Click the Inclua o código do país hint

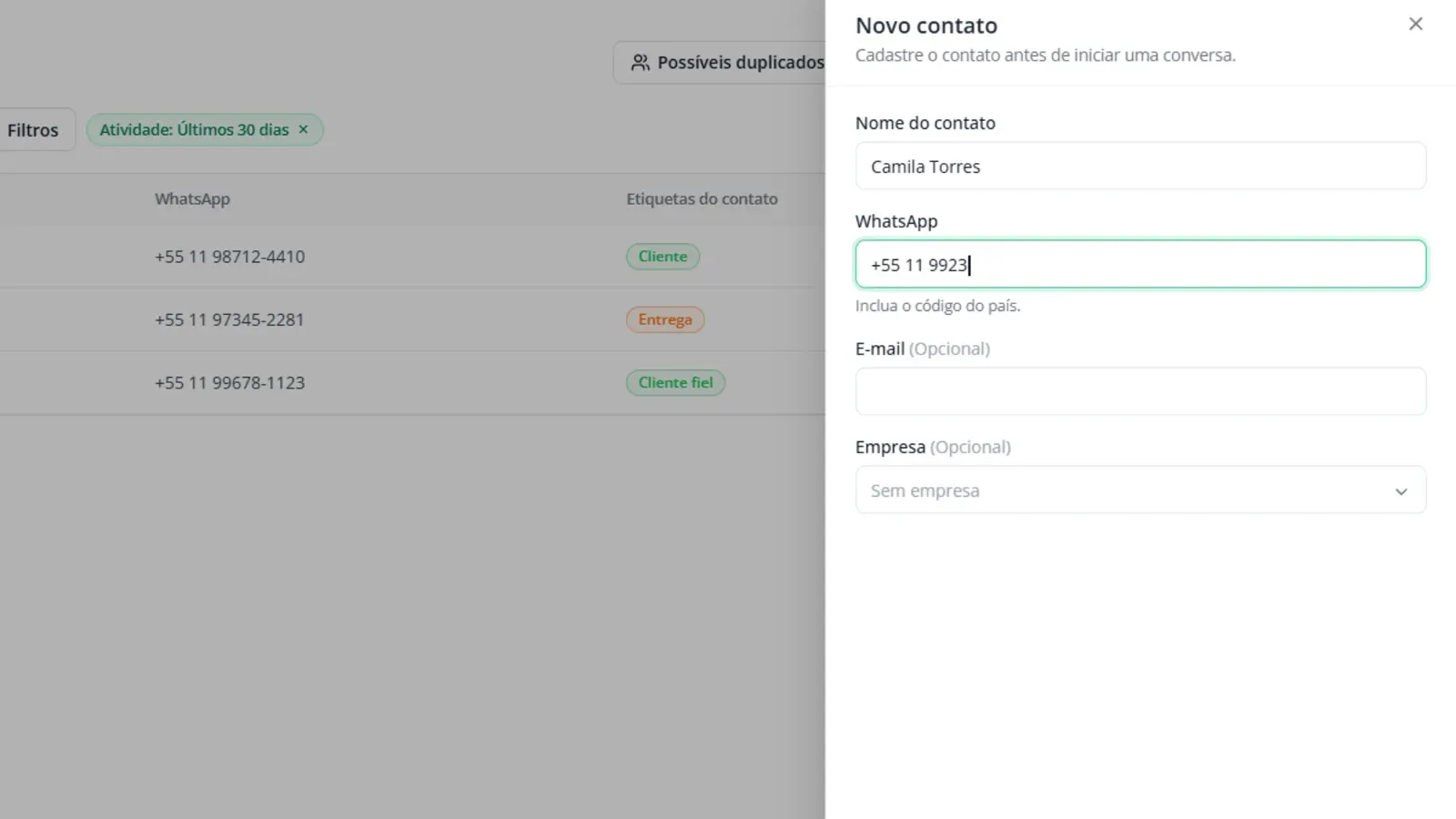coord(937,306)
